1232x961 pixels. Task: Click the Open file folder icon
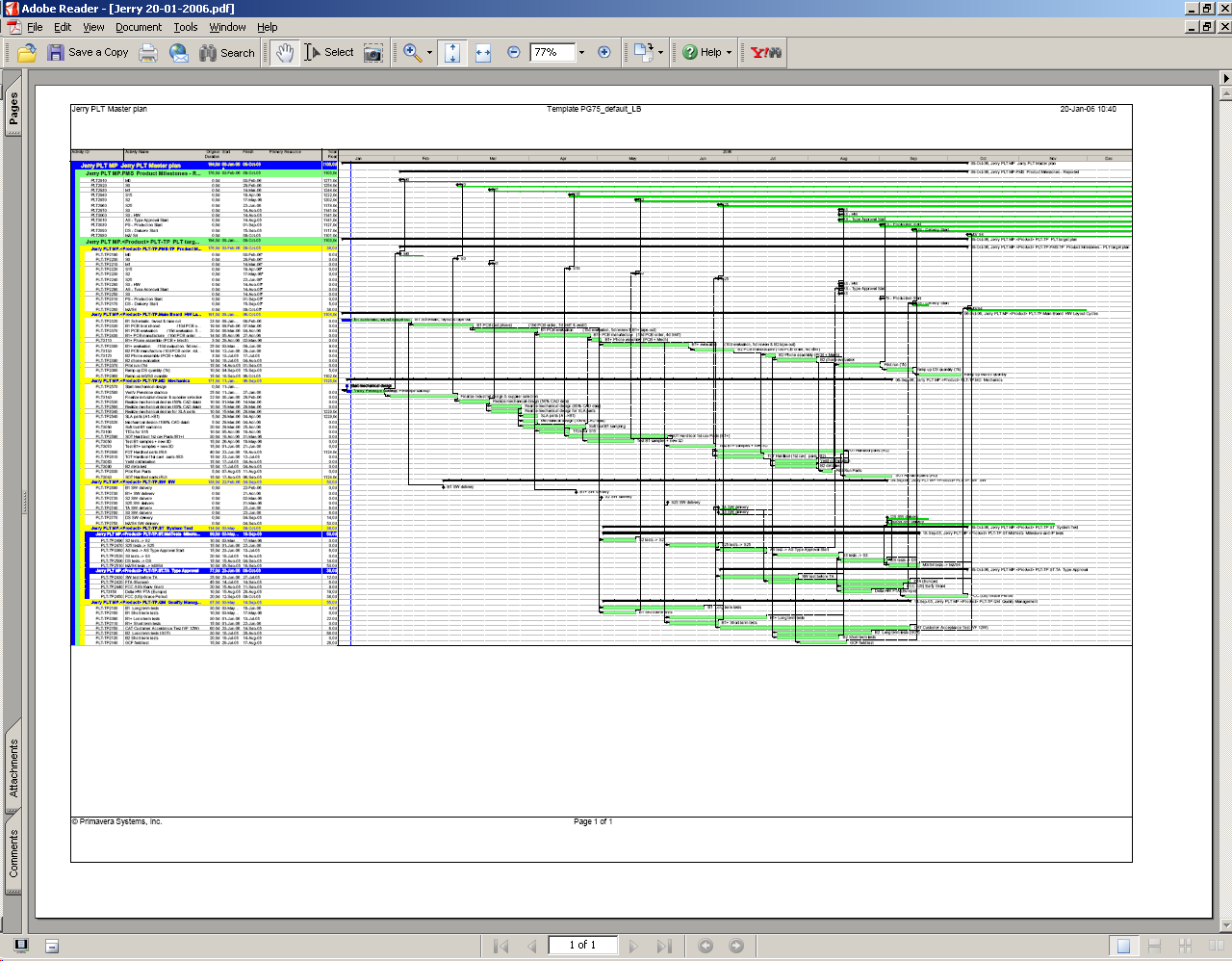click(x=27, y=53)
